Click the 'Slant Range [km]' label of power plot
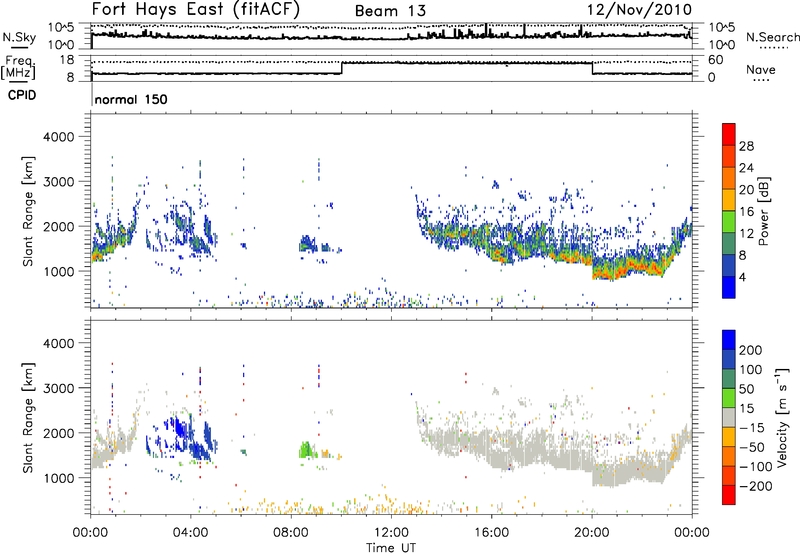 [28, 211]
